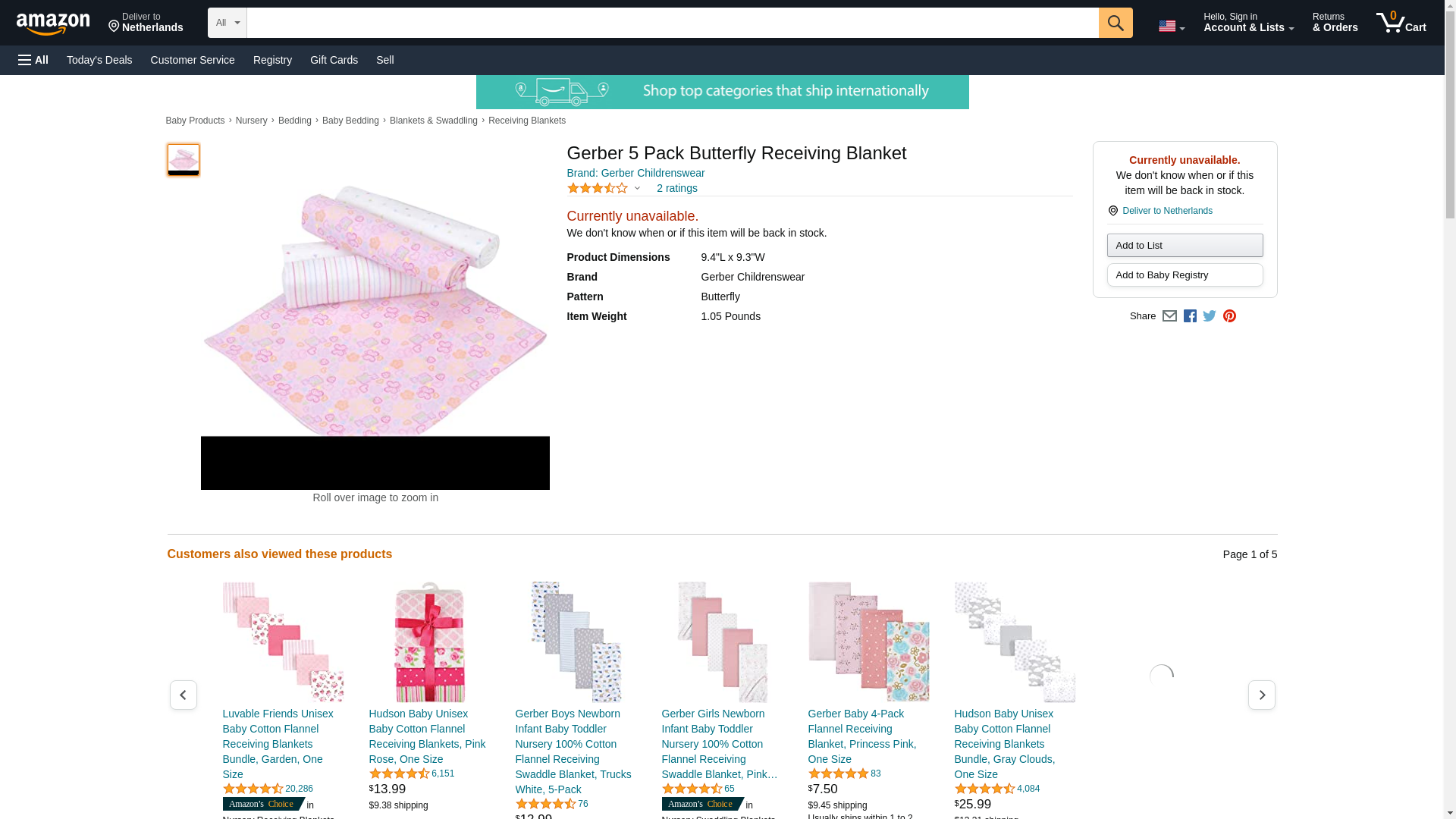Expand the search category All dropdown
This screenshot has height=819, width=1456.
[x=227, y=23]
